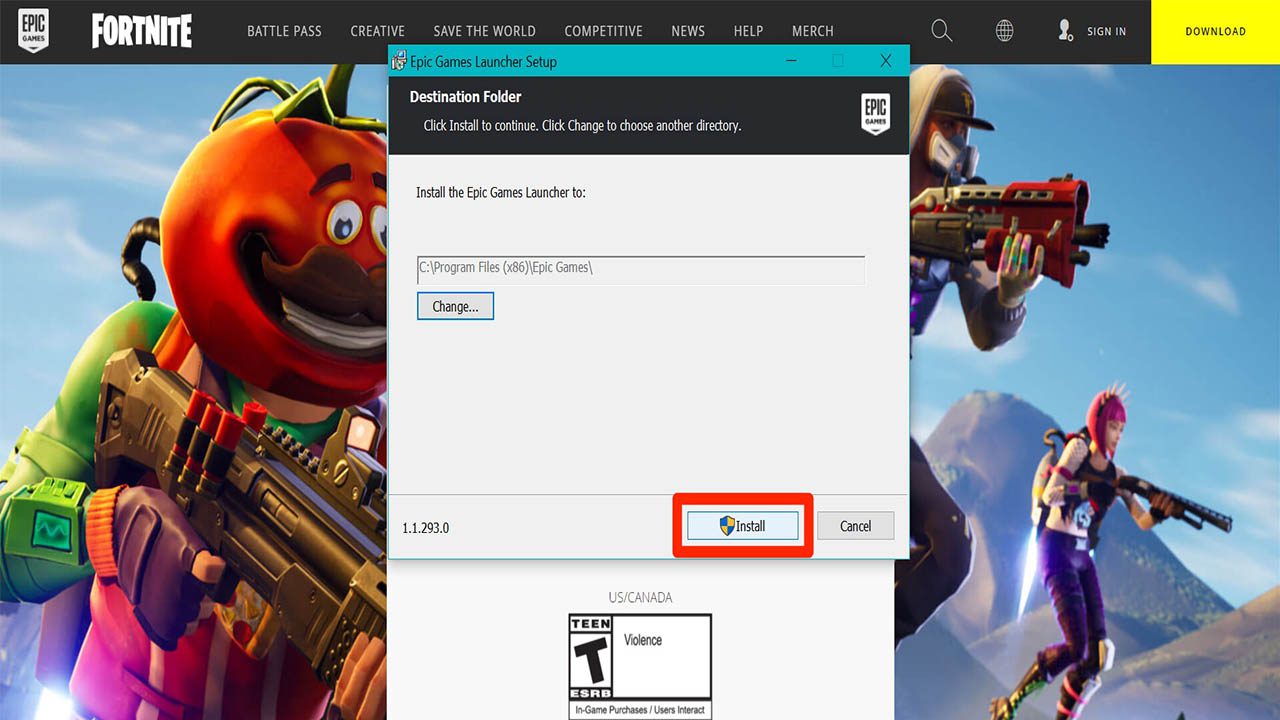The image size is (1280, 720).
Task: Open the Competitive section
Action: (x=603, y=31)
